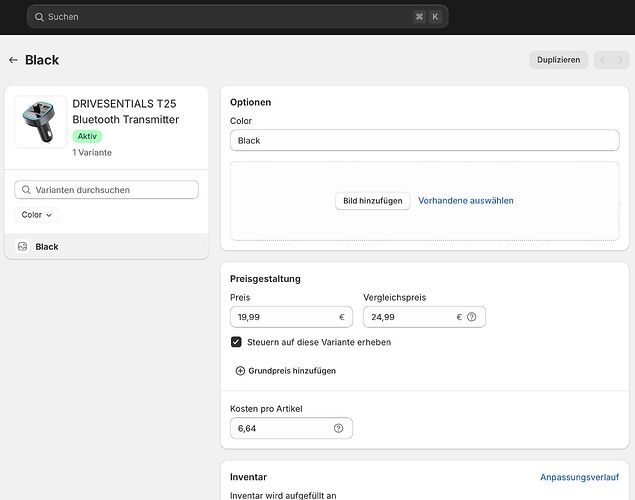
Task: Focus the Preis input field
Action: 283,317
